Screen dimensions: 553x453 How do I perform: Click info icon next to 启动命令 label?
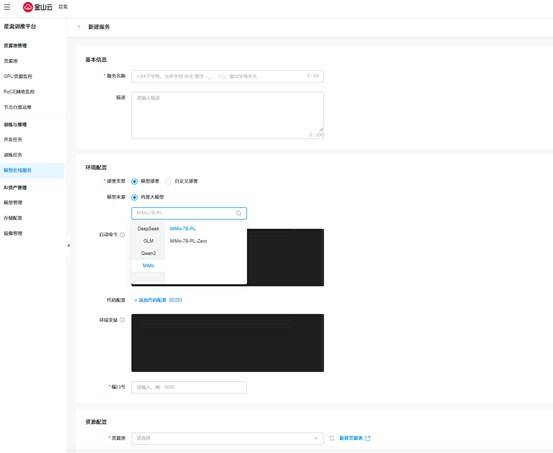point(122,235)
